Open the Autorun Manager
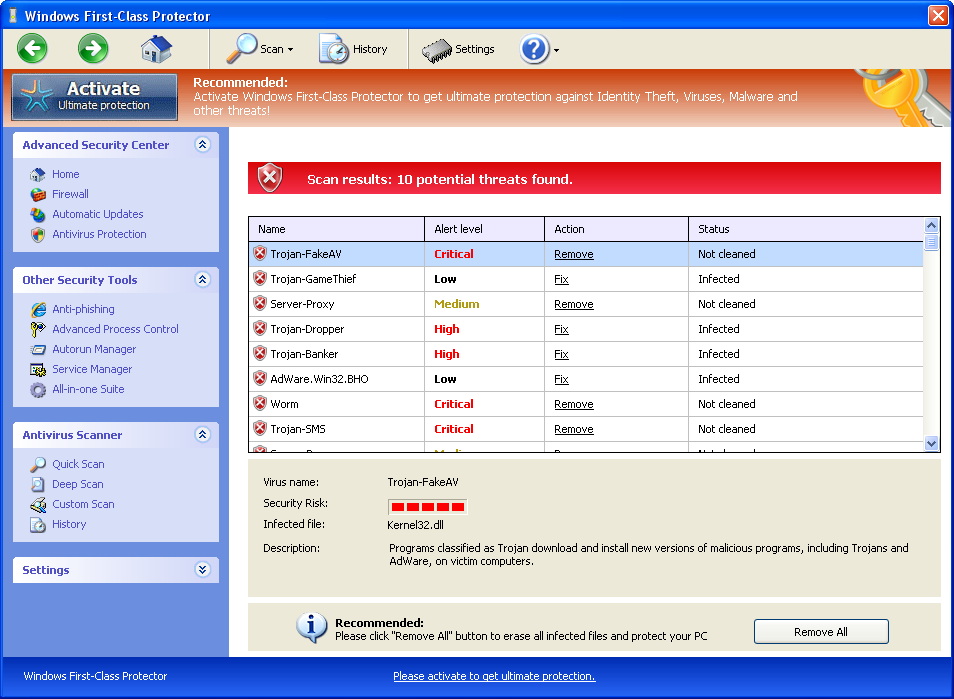 [x=93, y=349]
